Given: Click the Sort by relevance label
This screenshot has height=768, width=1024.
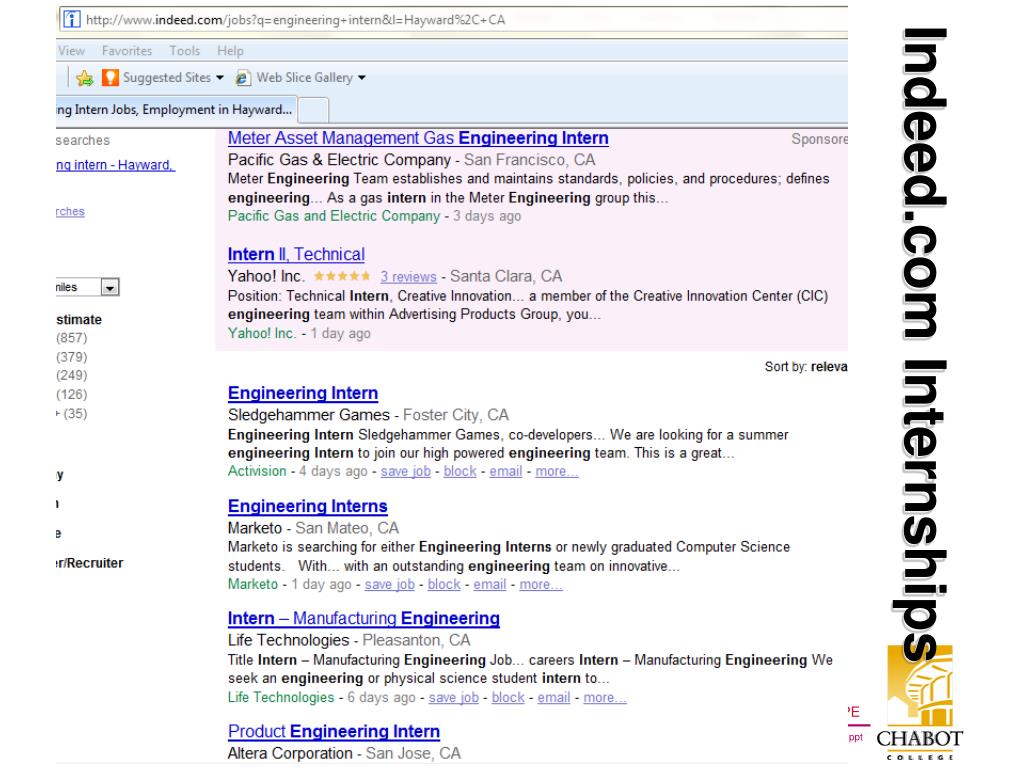Looking at the screenshot, I should coord(806,367).
